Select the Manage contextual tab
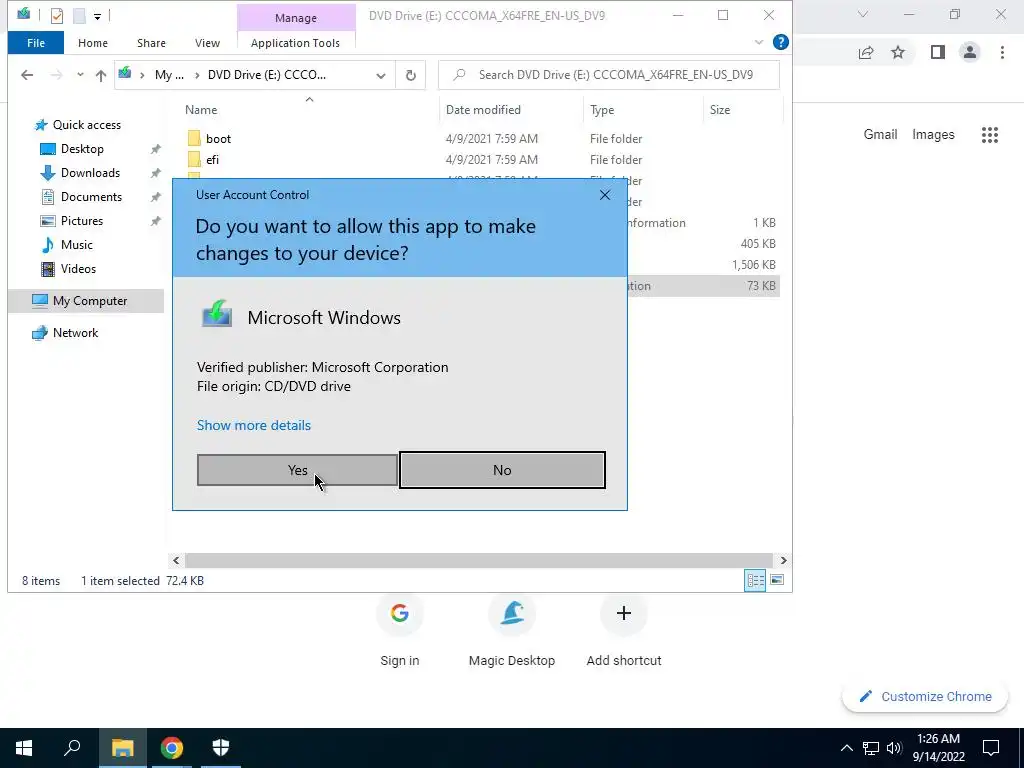 point(296,18)
